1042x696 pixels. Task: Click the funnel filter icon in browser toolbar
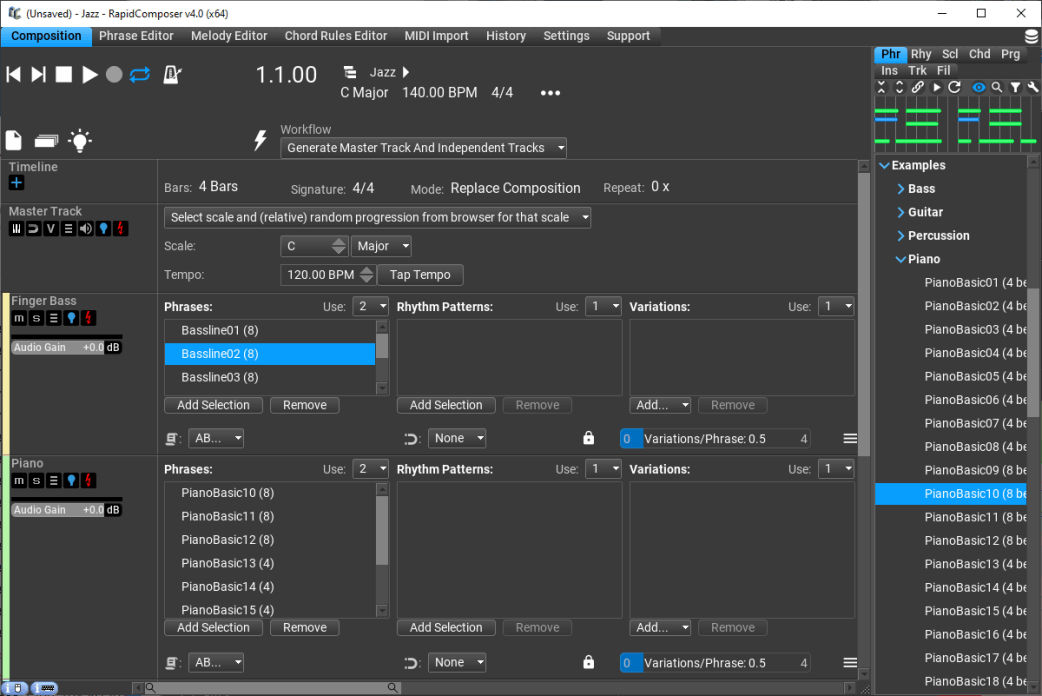pos(1015,87)
